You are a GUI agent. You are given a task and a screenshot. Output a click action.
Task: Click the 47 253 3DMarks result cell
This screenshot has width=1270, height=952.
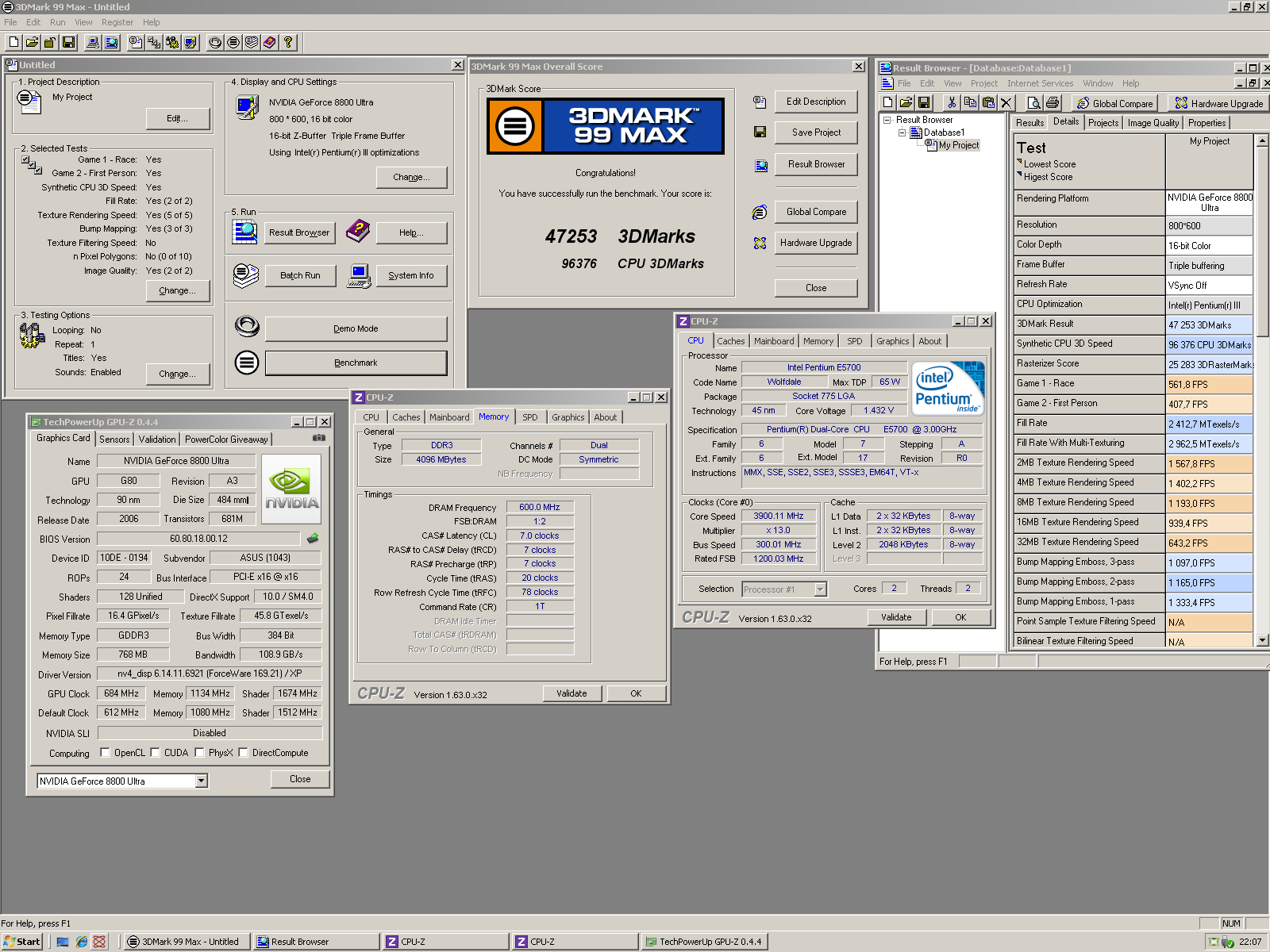pos(1209,324)
